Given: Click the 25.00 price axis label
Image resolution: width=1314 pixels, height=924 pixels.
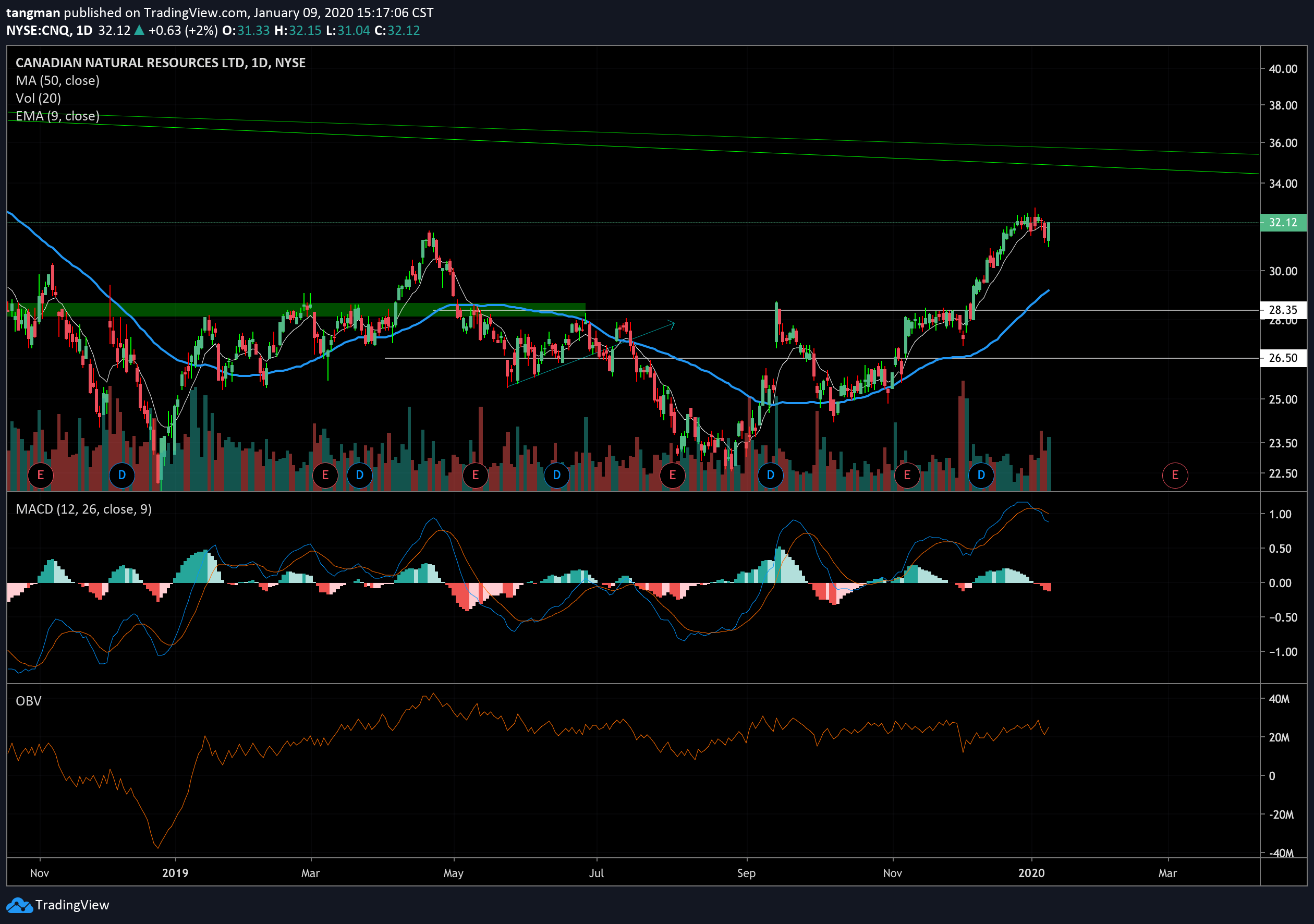Looking at the screenshot, I should [x=1283, y=399].
